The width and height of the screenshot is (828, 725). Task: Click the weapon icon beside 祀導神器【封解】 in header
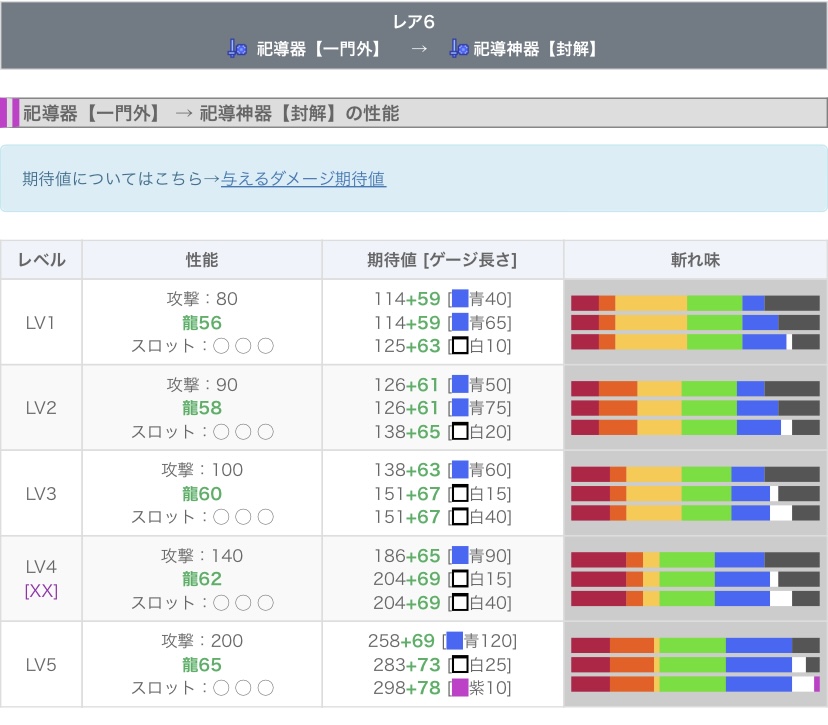click(459, 48)
